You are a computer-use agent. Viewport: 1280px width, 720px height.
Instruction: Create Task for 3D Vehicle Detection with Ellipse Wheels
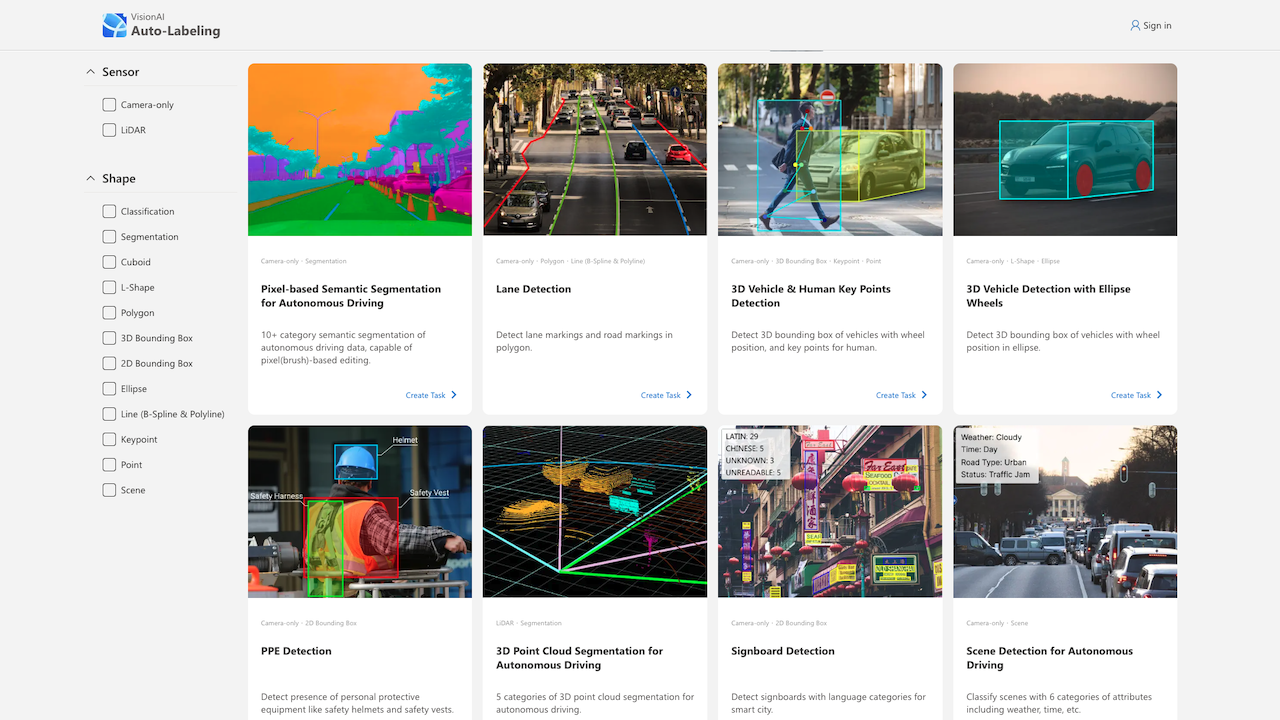(1136, 395)
